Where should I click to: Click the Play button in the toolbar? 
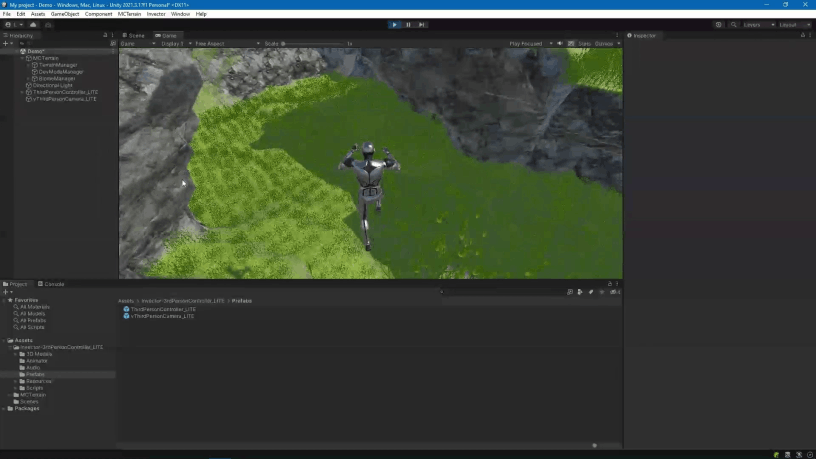(x=394, y=24)
